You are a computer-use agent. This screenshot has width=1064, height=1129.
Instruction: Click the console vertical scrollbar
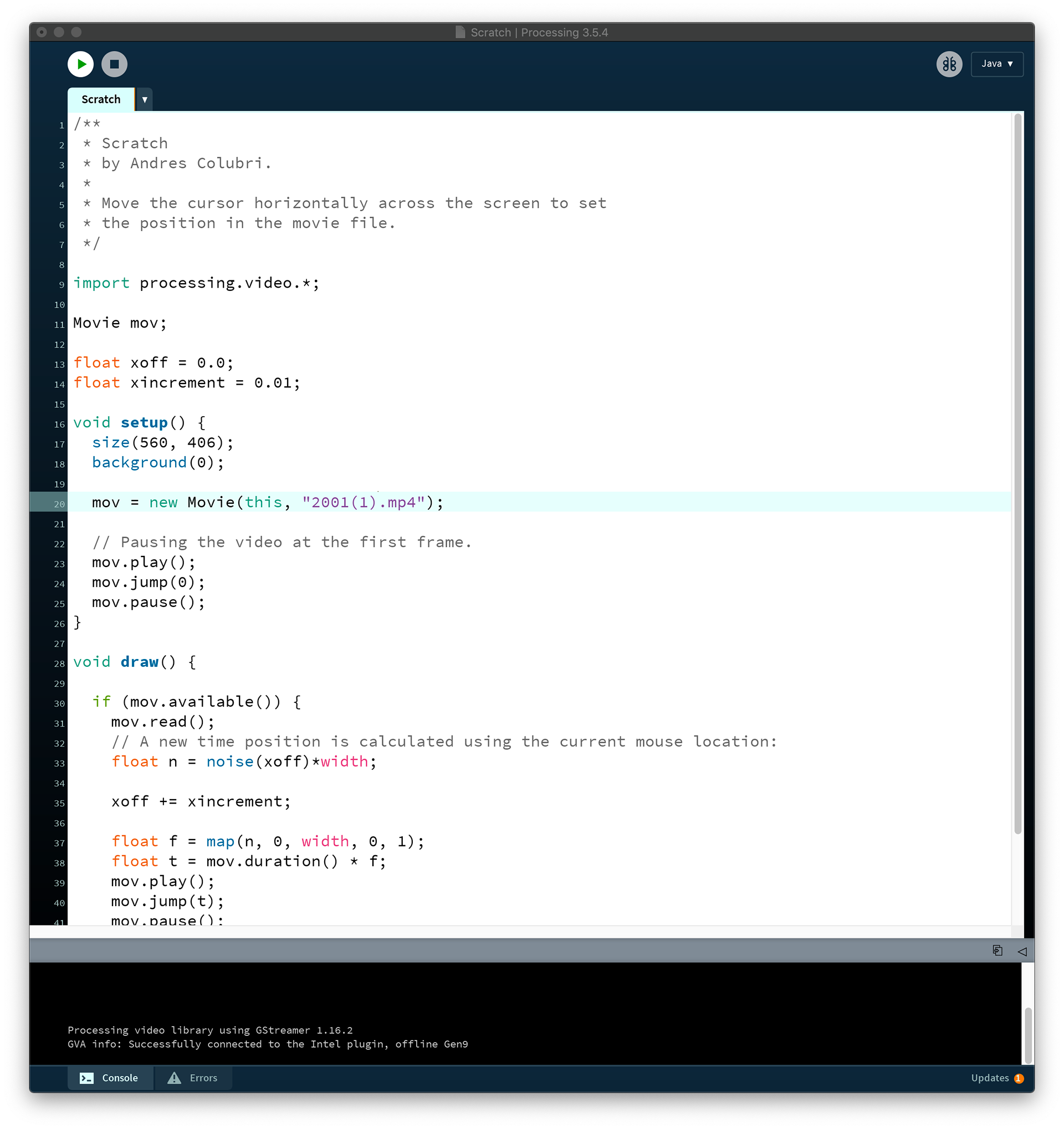(1027, 1035)
